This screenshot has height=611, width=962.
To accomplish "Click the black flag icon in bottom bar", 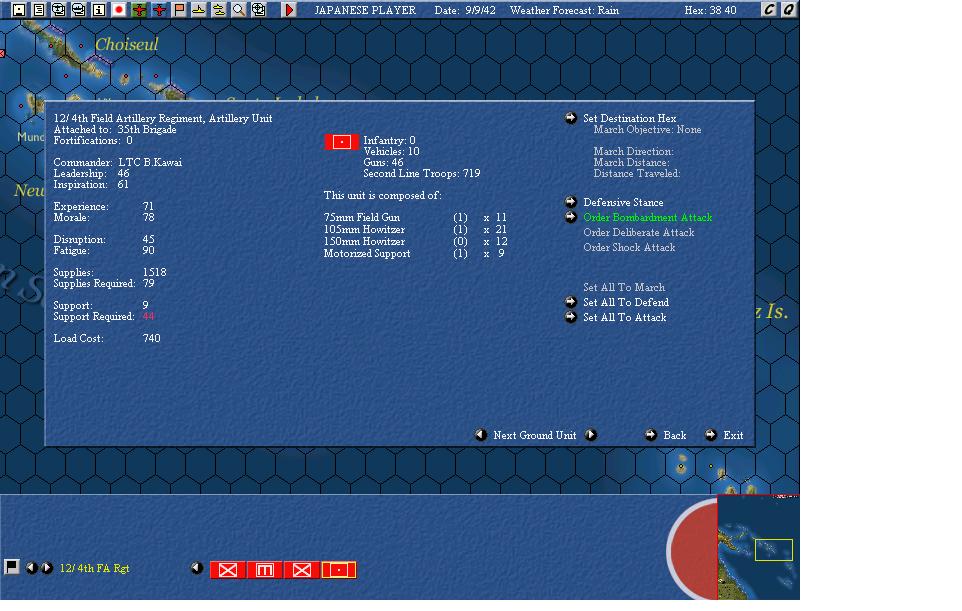I will pyautogui.click(x=12, y=567).
